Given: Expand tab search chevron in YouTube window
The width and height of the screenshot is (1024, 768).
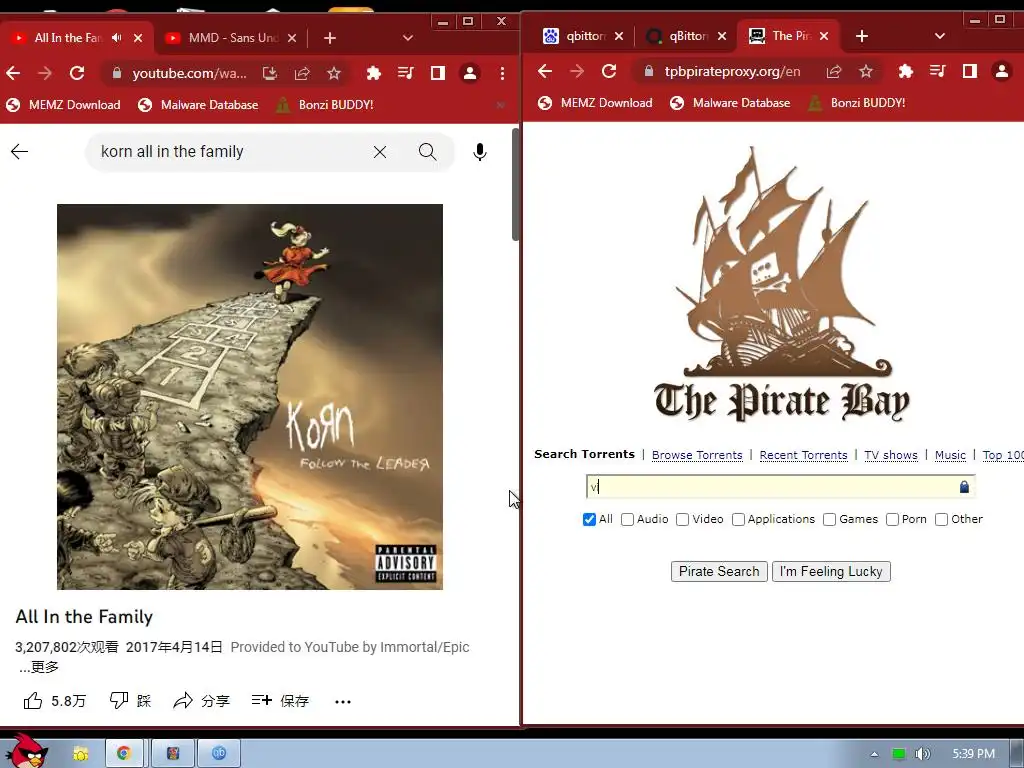Looking at the screenshot, I should coord(408,38).
